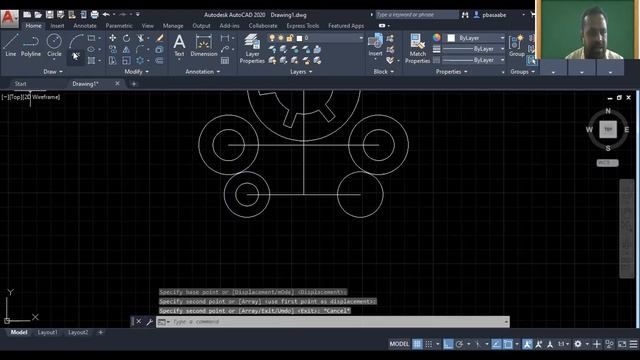640x360 pixels.
Task: Toggle MODEL space button in status bar
Action: click(399, 344)
